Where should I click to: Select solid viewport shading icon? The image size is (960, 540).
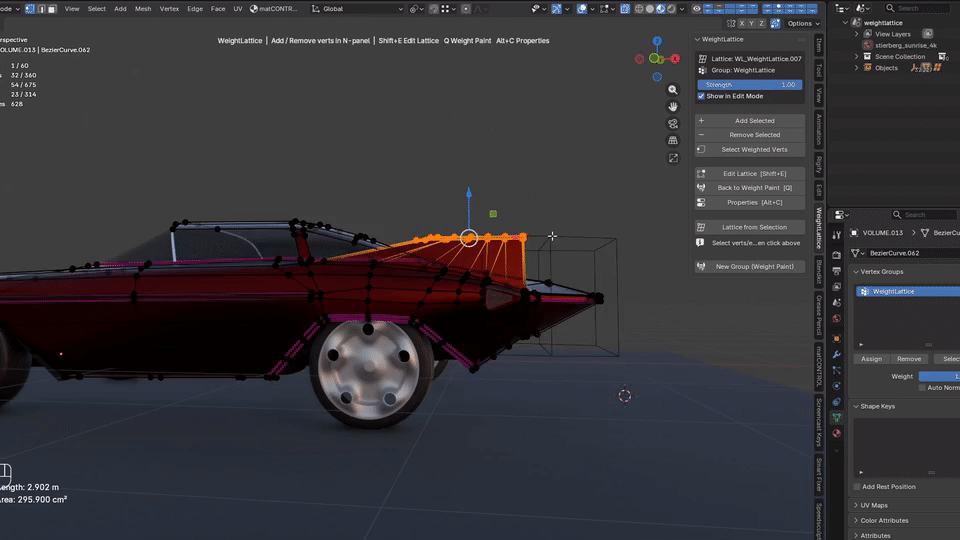pyautogui.click(x=650, y=9)
